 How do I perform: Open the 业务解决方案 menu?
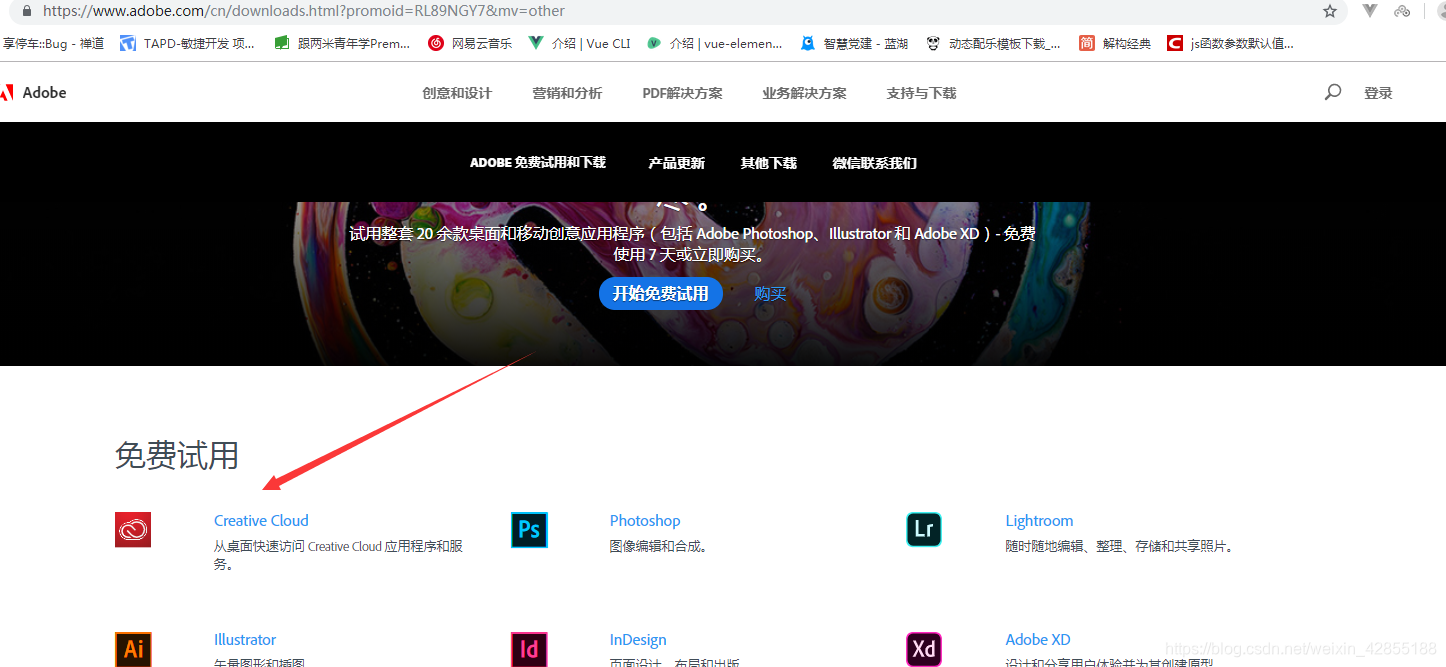pos(804,93)
